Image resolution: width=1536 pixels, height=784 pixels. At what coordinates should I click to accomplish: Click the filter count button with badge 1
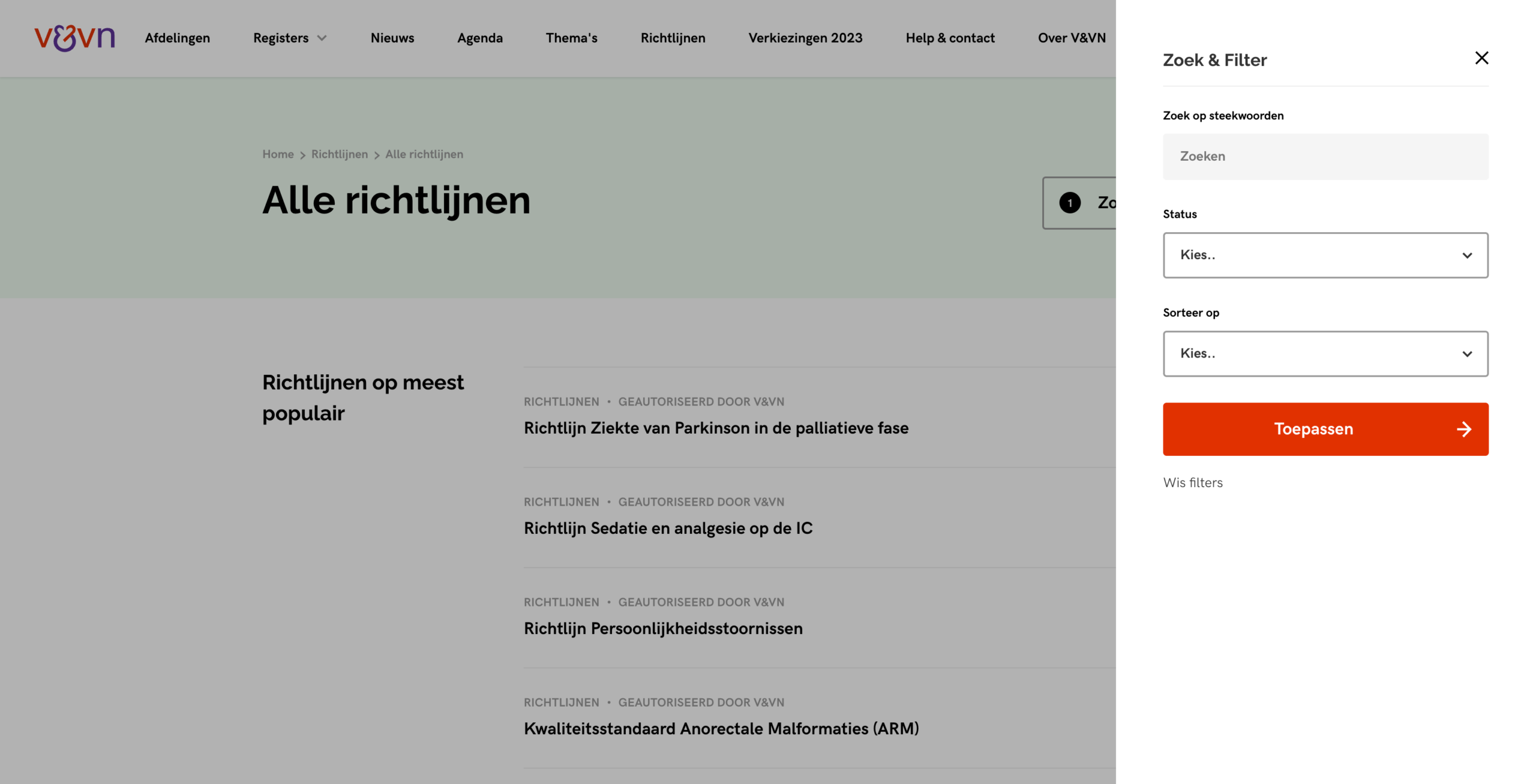tap(1079, 203)
